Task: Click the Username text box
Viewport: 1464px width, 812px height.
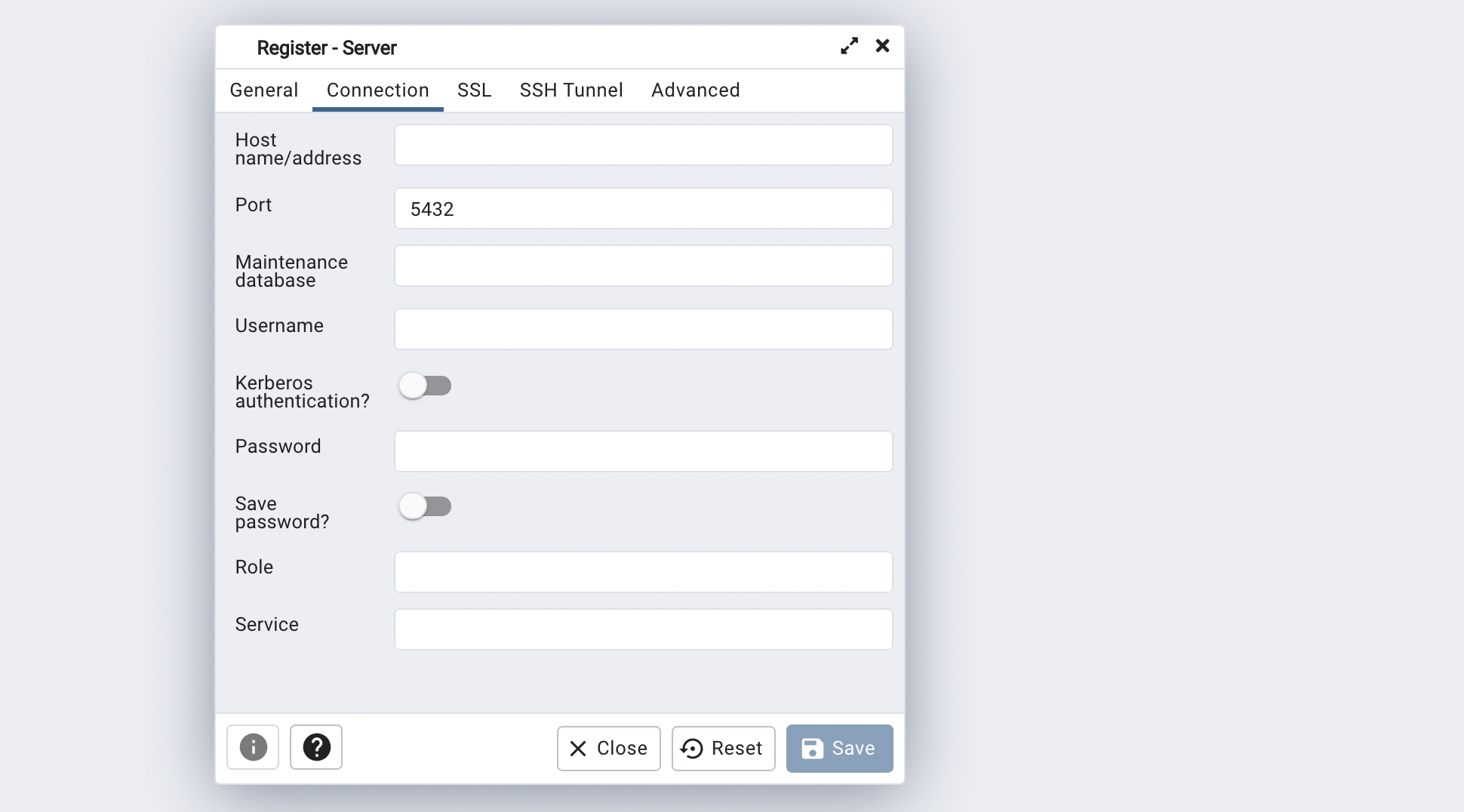Action: pos(643,329)
